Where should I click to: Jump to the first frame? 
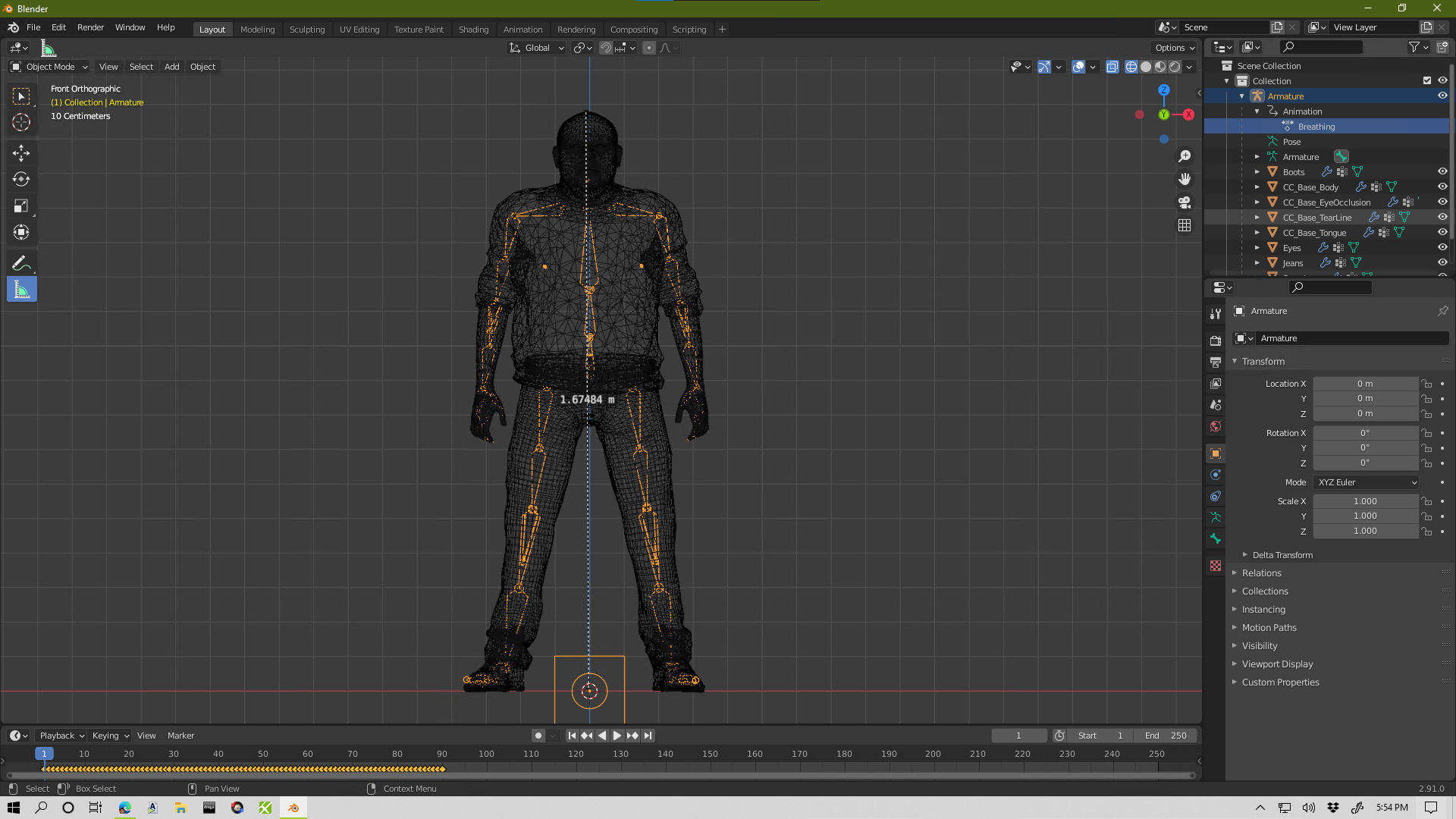point(573,736)
